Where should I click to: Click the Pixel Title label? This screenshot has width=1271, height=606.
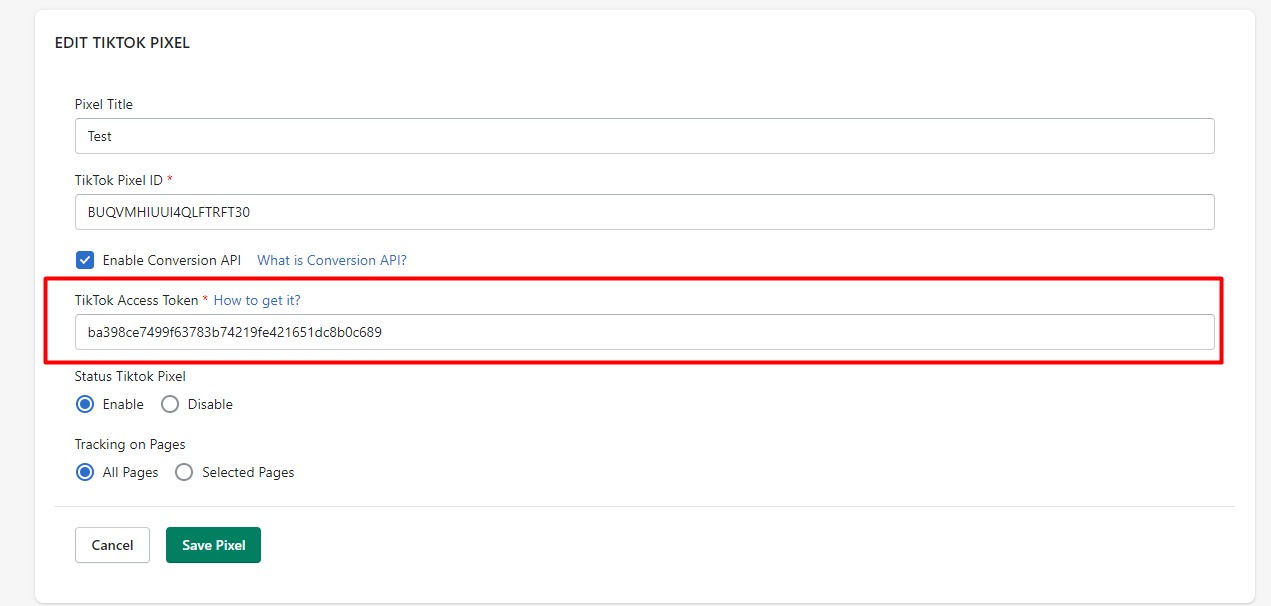click(x=104, y=104)
